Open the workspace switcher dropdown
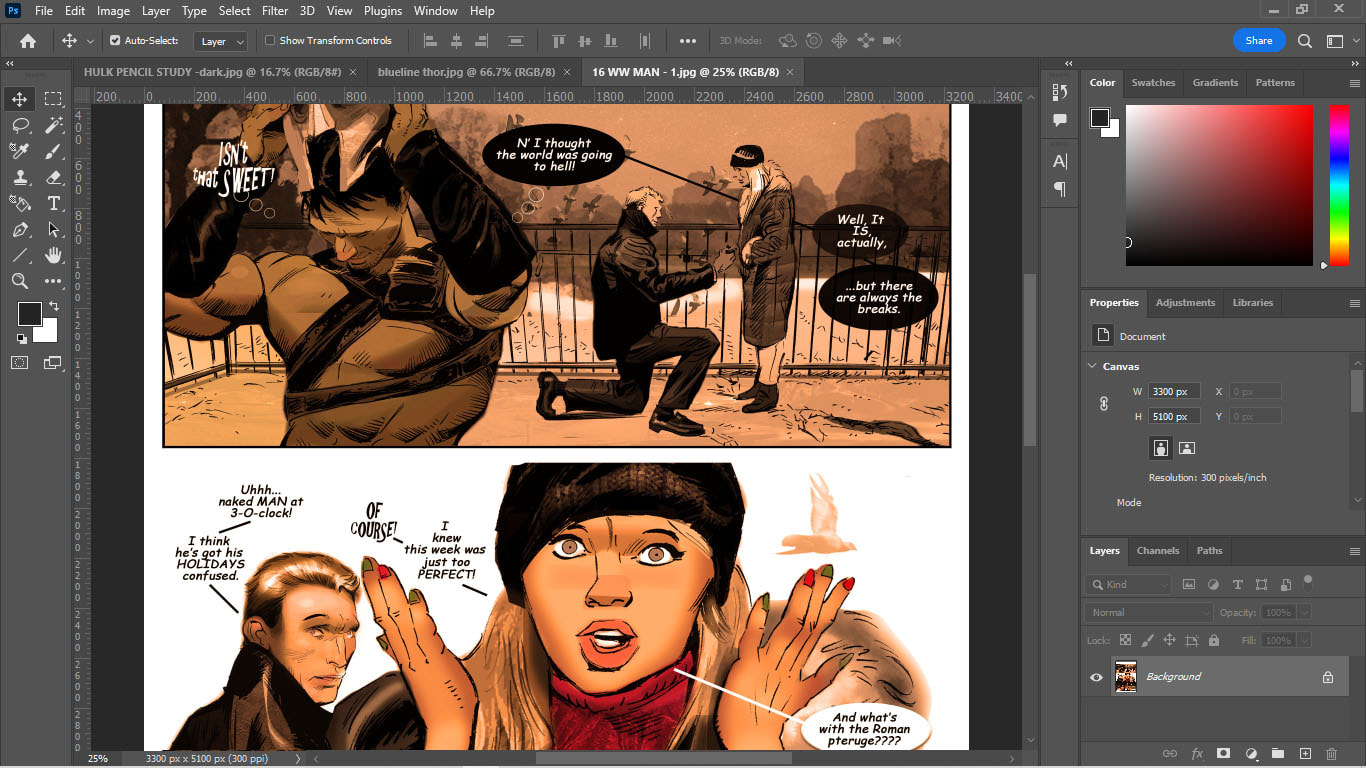1366x768 pixels. click(1335, 41)
